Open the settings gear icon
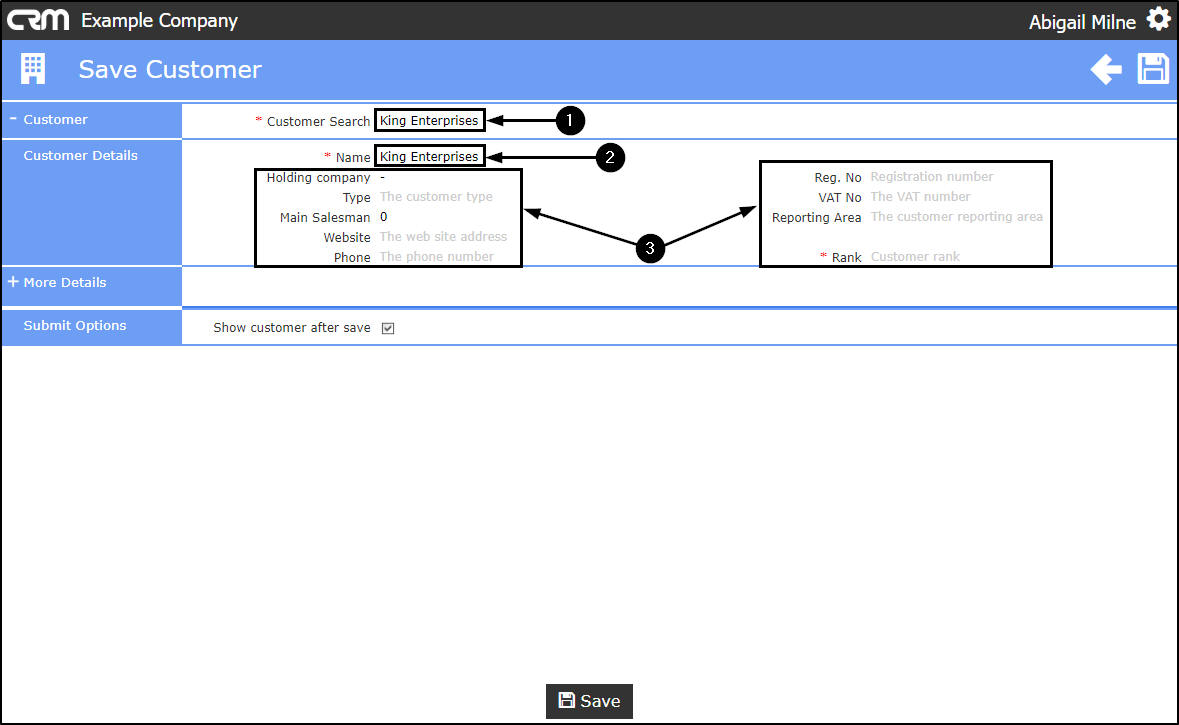 (x=1158, y=19)
